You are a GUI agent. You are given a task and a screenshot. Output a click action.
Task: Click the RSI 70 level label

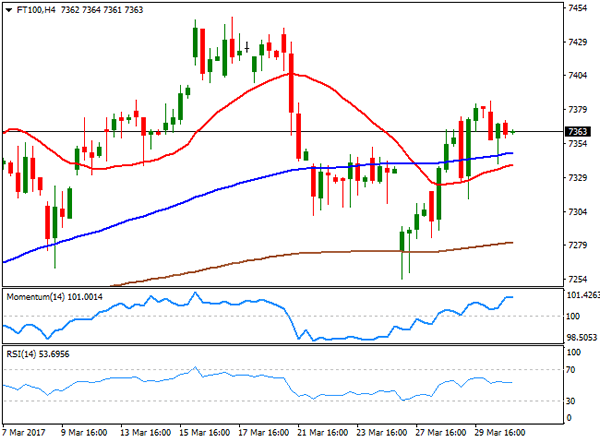(571, 370)
